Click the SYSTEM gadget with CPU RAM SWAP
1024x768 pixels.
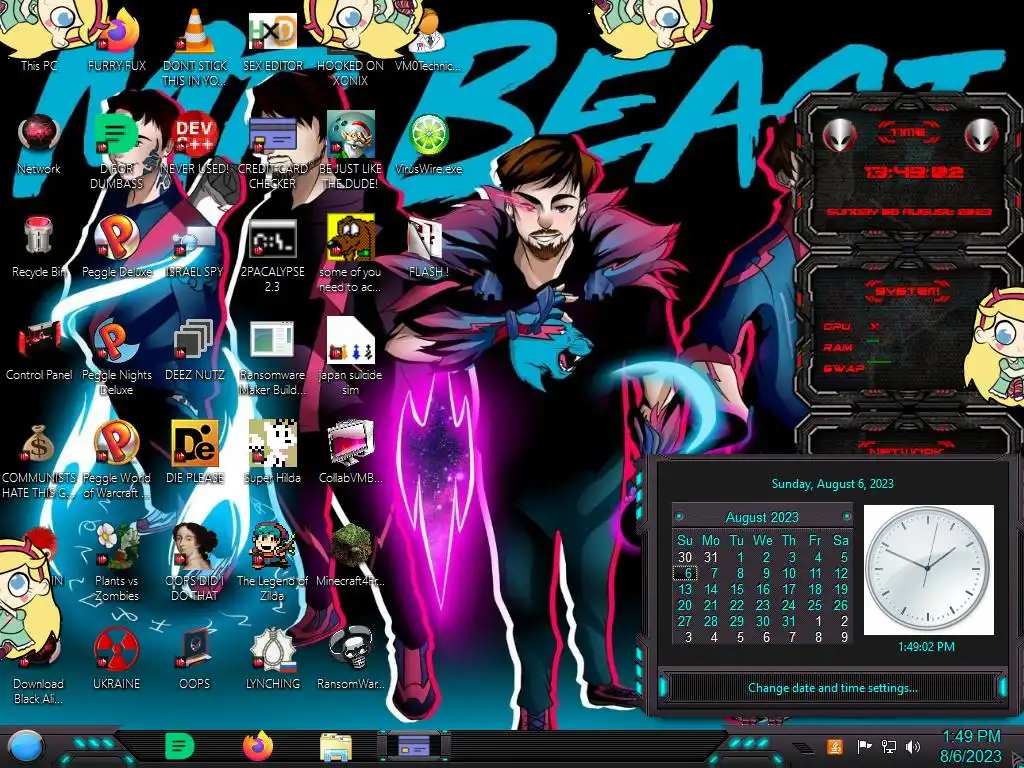tap(906, 330)
